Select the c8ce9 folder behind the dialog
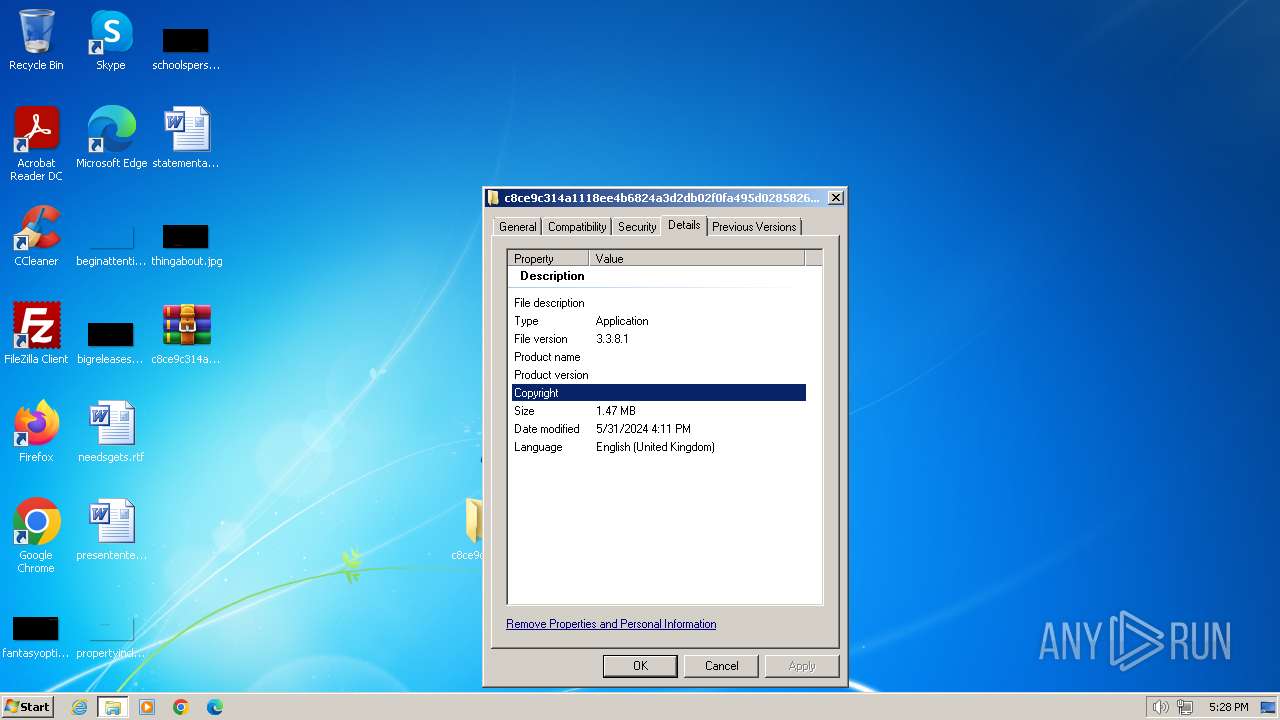This screenshot has width=1280, height=720. coord(471,530)
